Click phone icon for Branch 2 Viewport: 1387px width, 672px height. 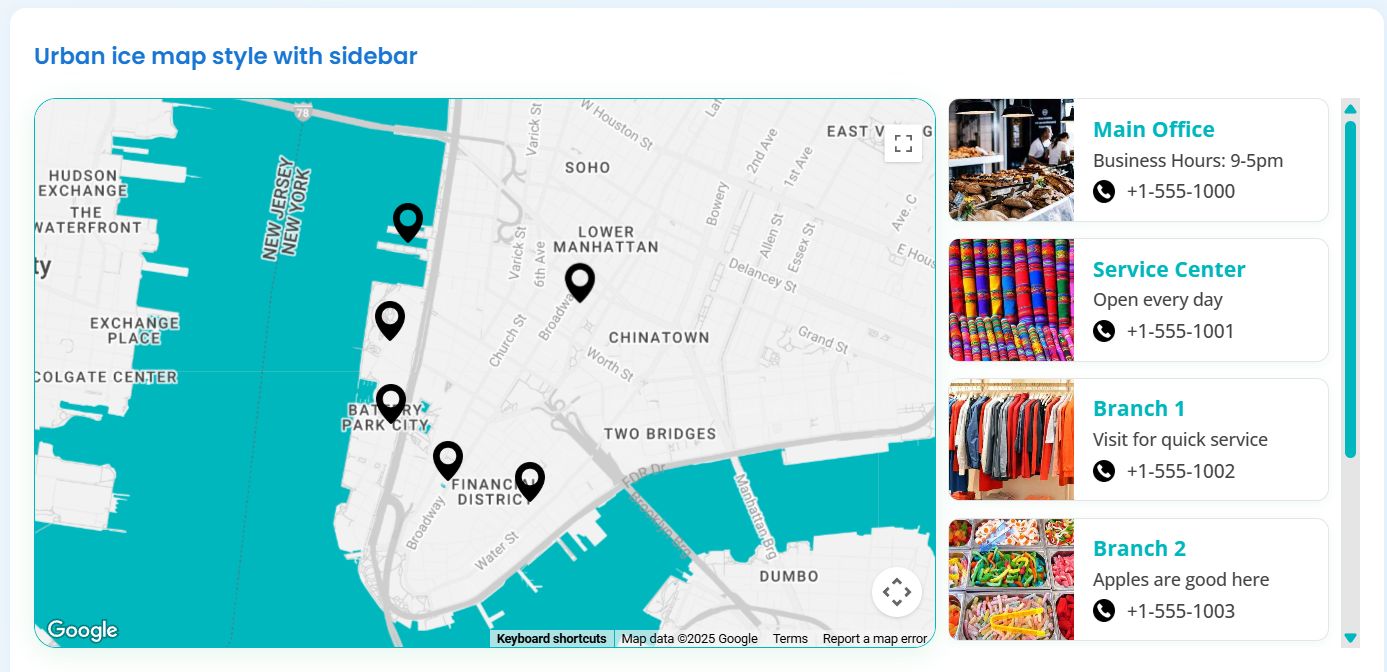[x=1104, y=611]
